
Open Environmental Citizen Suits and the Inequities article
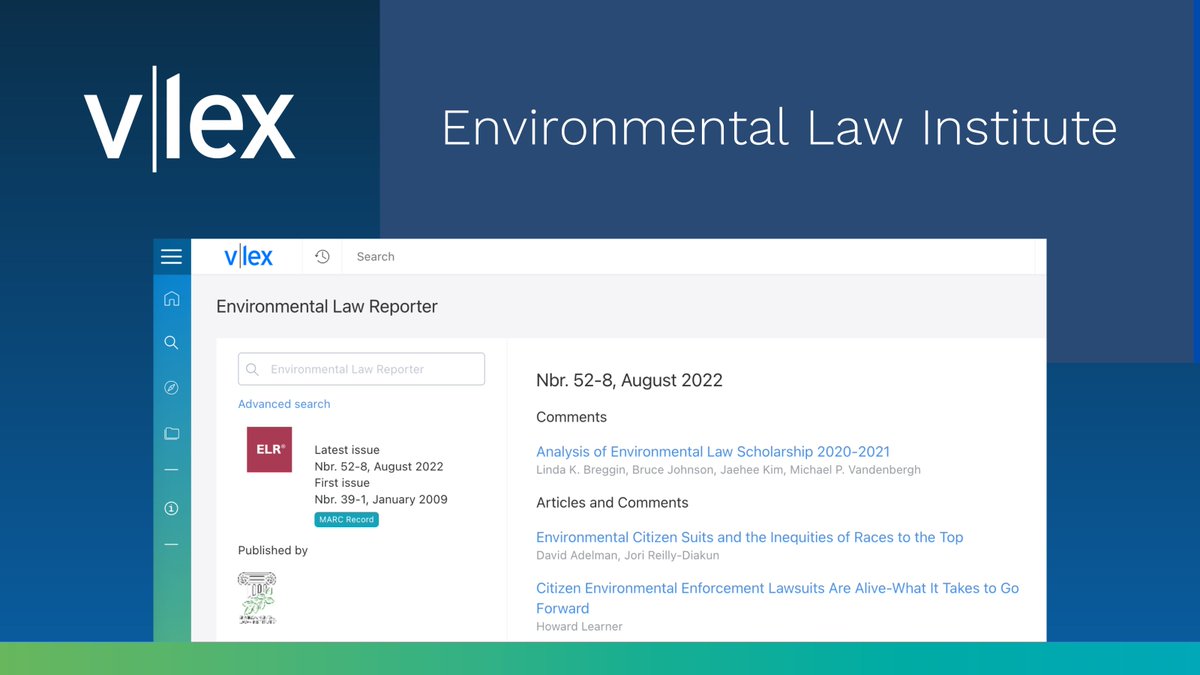[750, 537]
